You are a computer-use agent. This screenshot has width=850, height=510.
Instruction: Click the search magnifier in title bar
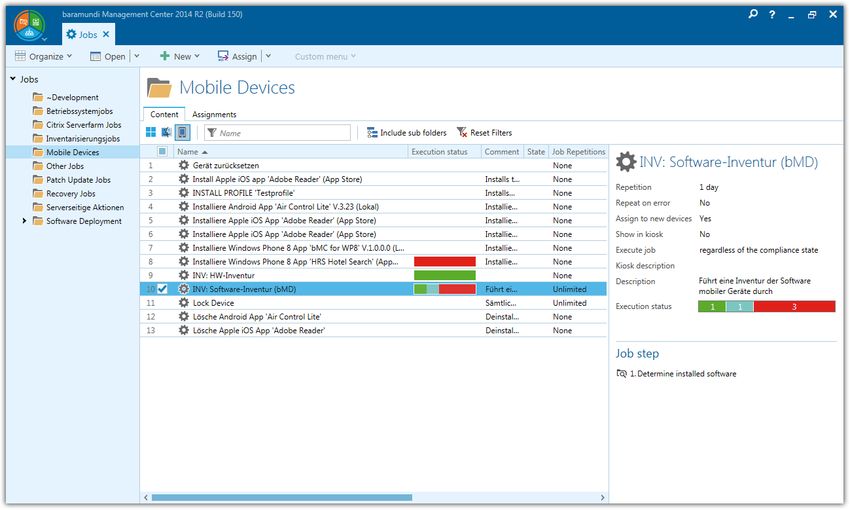point(753,14)
